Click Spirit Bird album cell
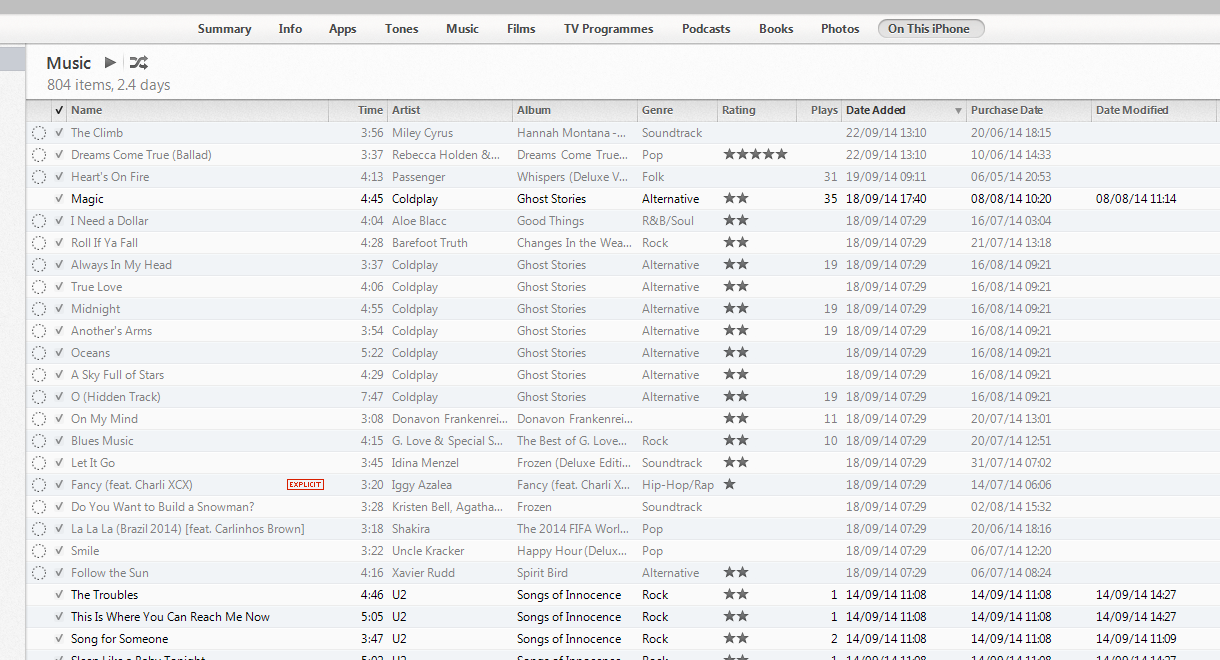Image resolution: width=1220 pixels, height=660 pixels. [542, 573]
